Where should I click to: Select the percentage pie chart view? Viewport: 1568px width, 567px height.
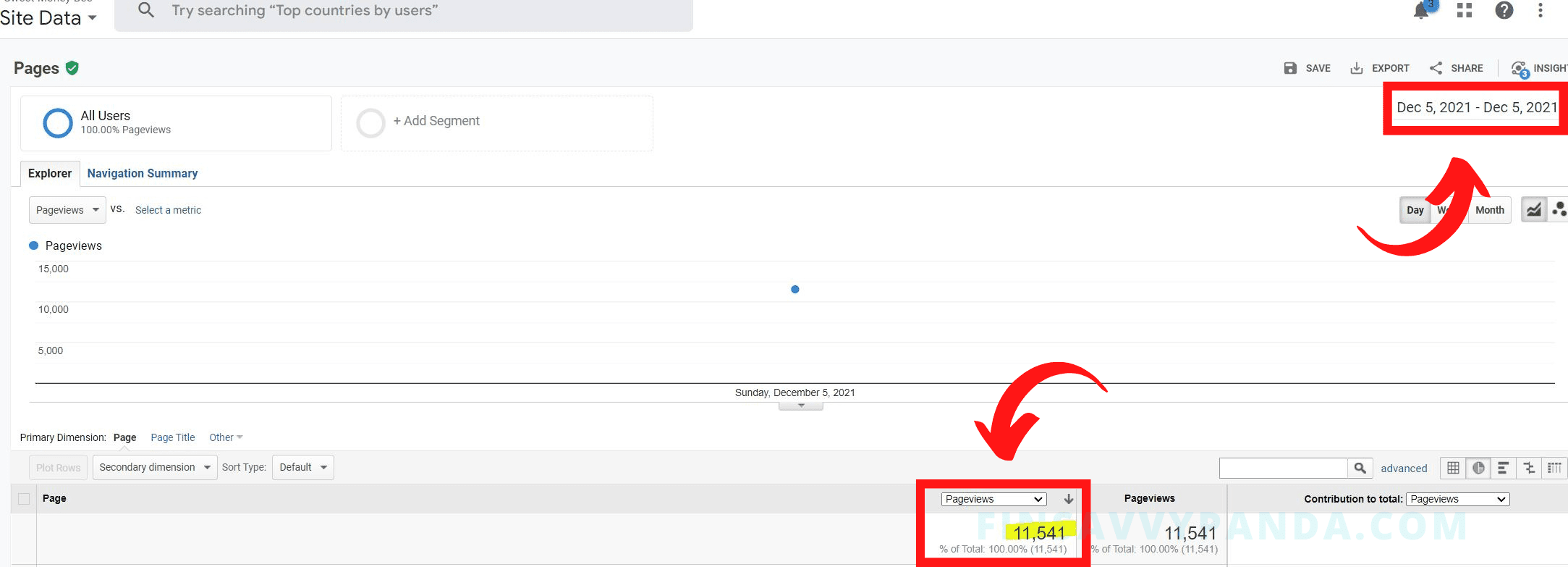coord(1478,468)
